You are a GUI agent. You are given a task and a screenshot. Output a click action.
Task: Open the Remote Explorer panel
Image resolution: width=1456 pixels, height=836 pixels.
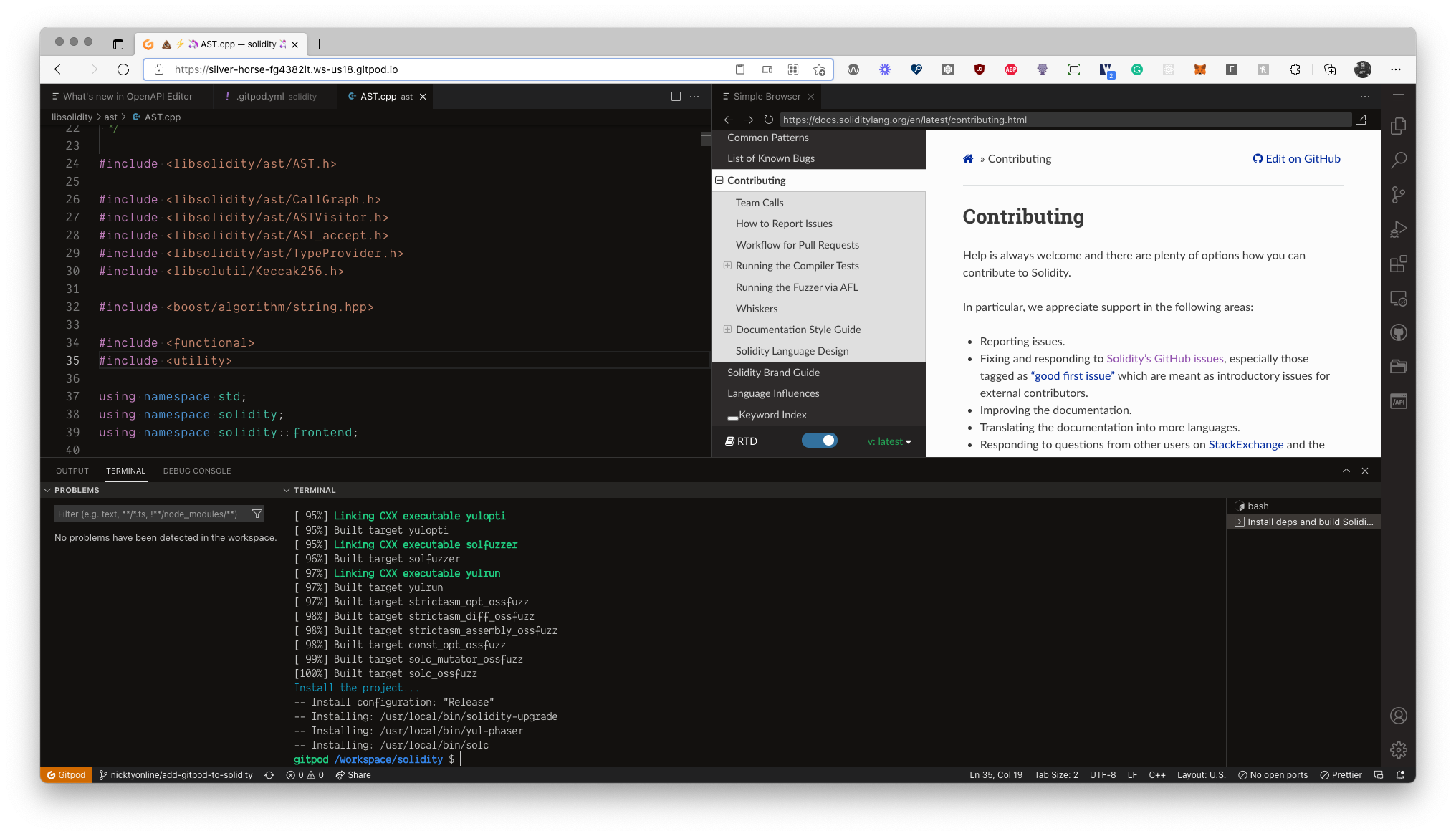pos(1399,298)
